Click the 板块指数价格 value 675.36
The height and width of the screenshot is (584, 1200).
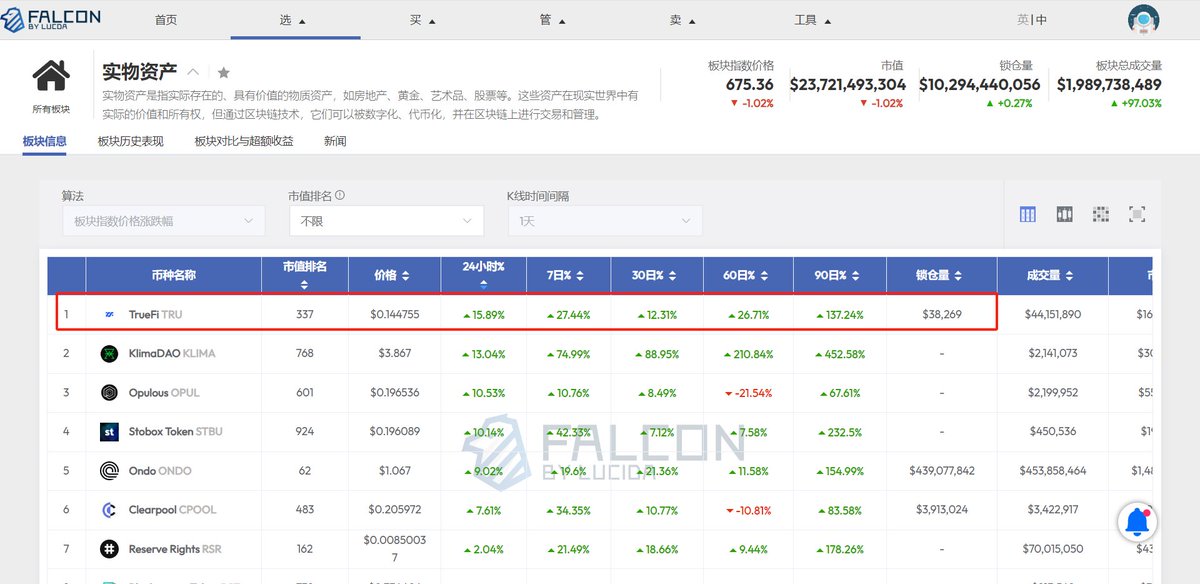pos(749,84)
